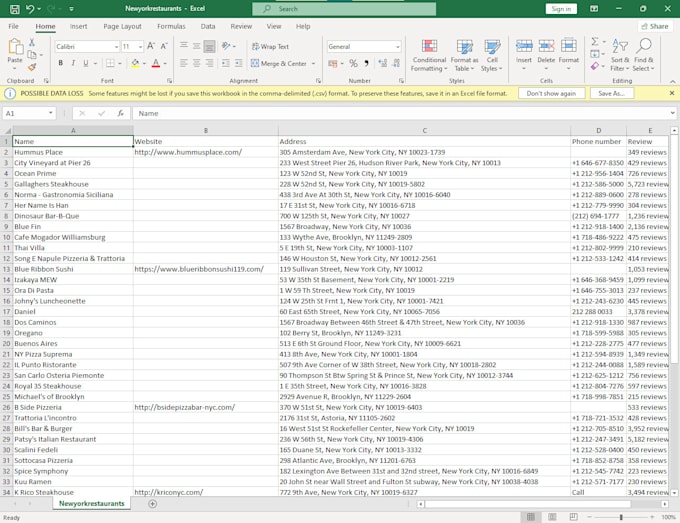Expand Merge & Center dropdown arrow
Screen dimensions: 680x523
[x=313, y=64]
